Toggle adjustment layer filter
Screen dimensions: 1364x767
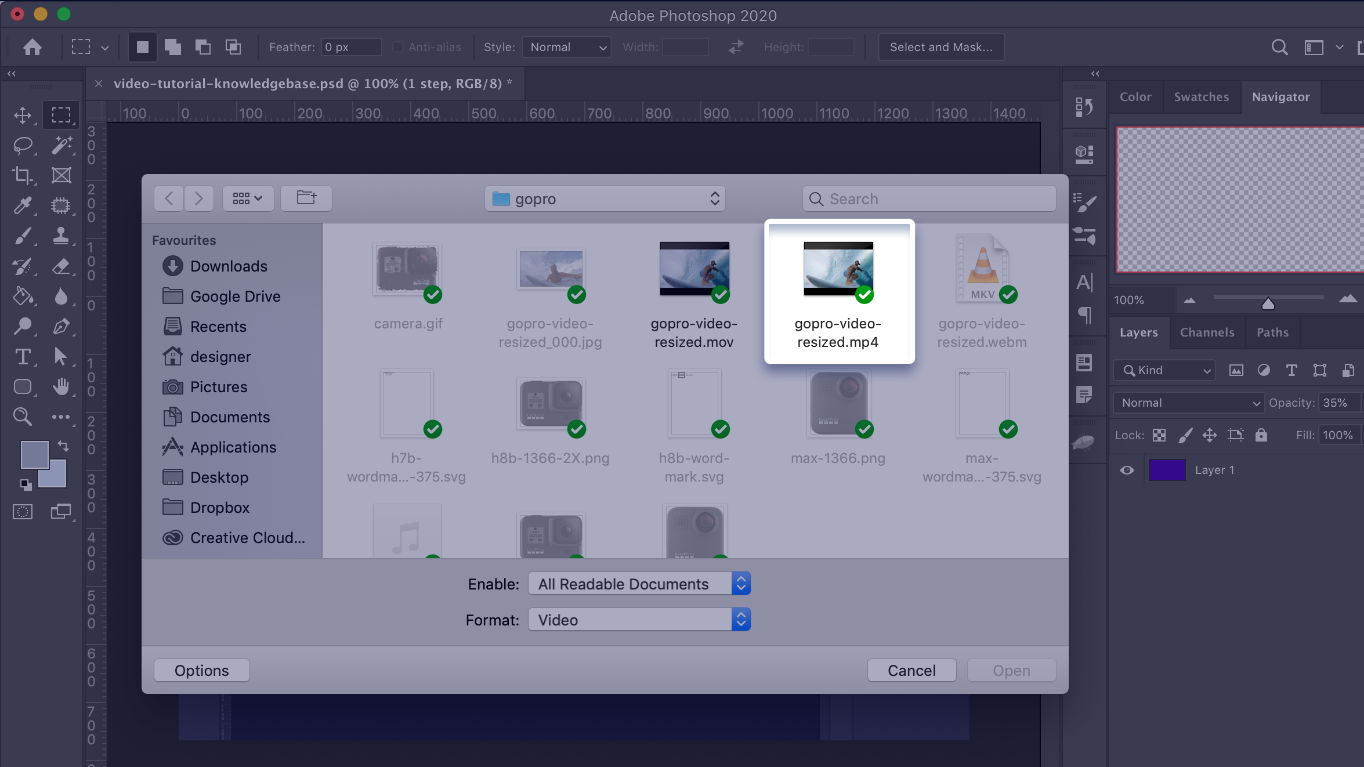click(1264, 370)
